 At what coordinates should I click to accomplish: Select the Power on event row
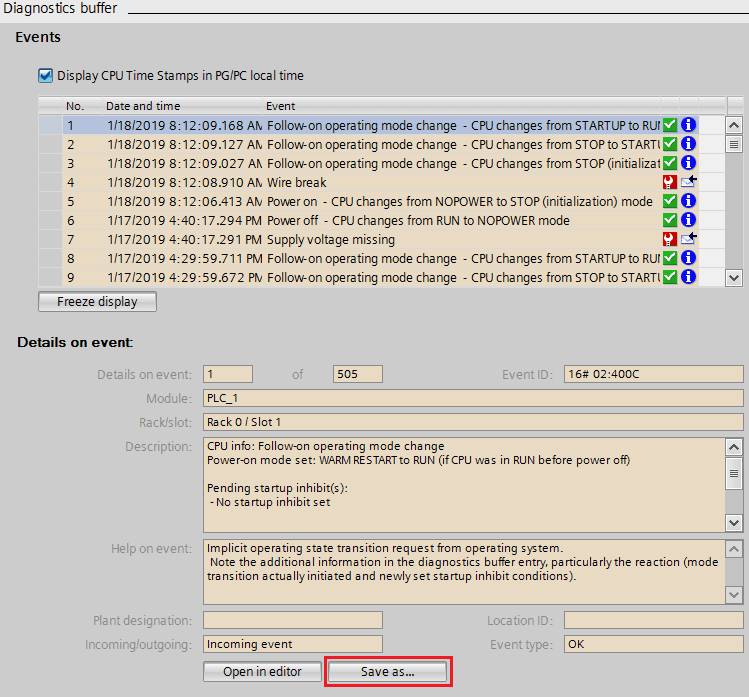(368, 201)
